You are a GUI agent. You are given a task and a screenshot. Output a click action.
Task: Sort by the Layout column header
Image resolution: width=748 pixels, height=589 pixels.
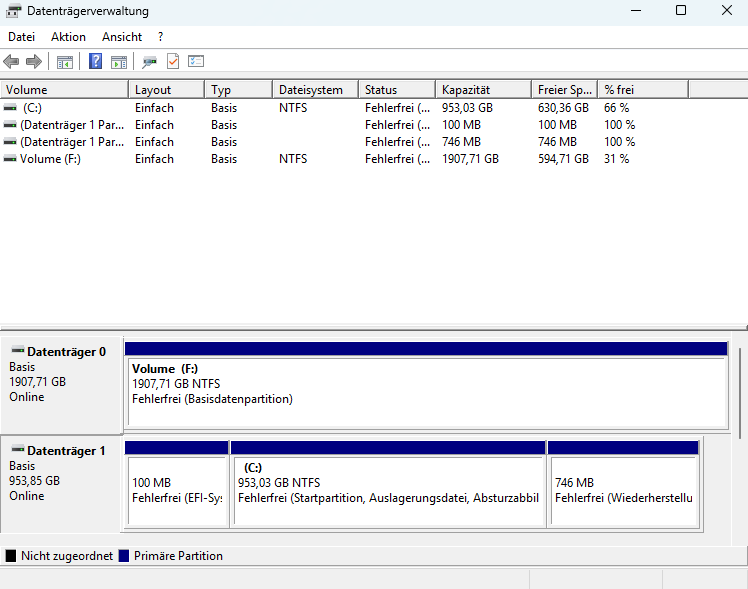click(166, 90)
